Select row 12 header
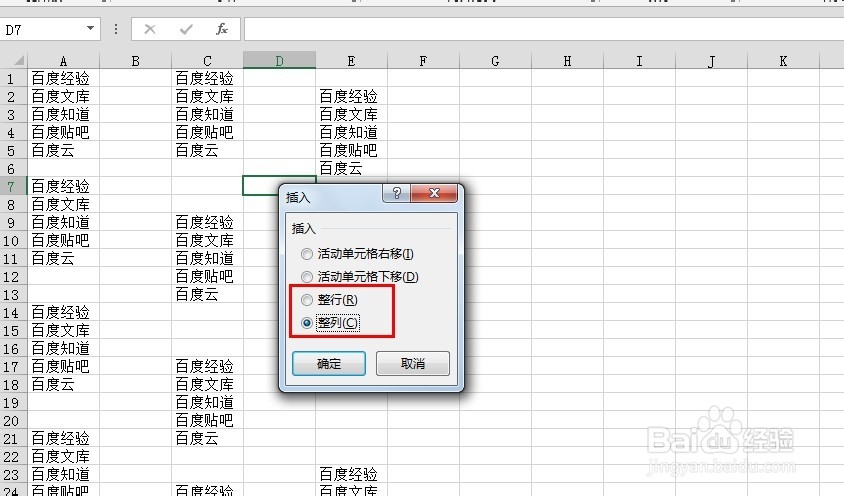Screen dimensions: 844x496 (13, 276)
